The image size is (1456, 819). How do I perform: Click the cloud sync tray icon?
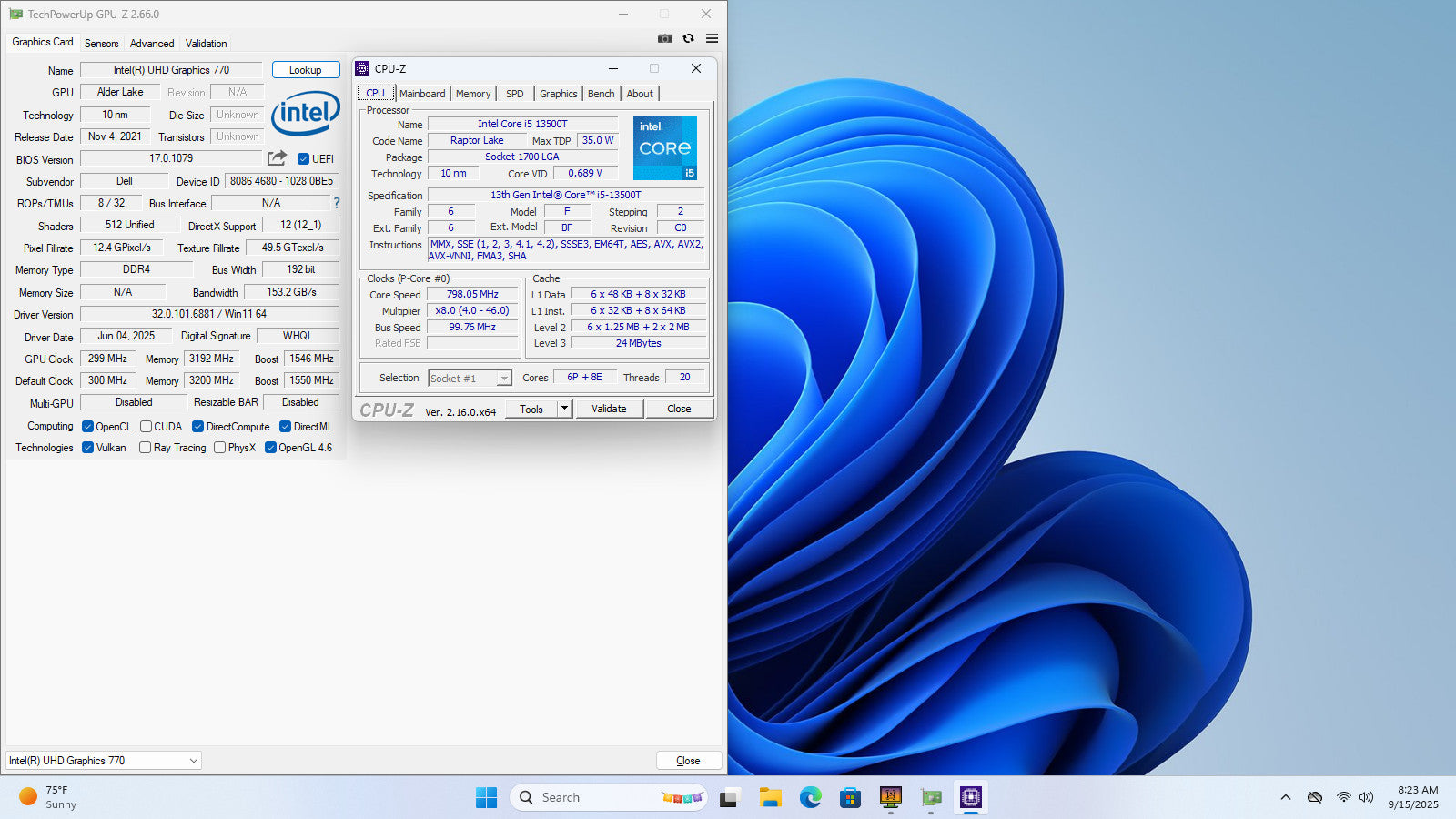[1315, 797]
